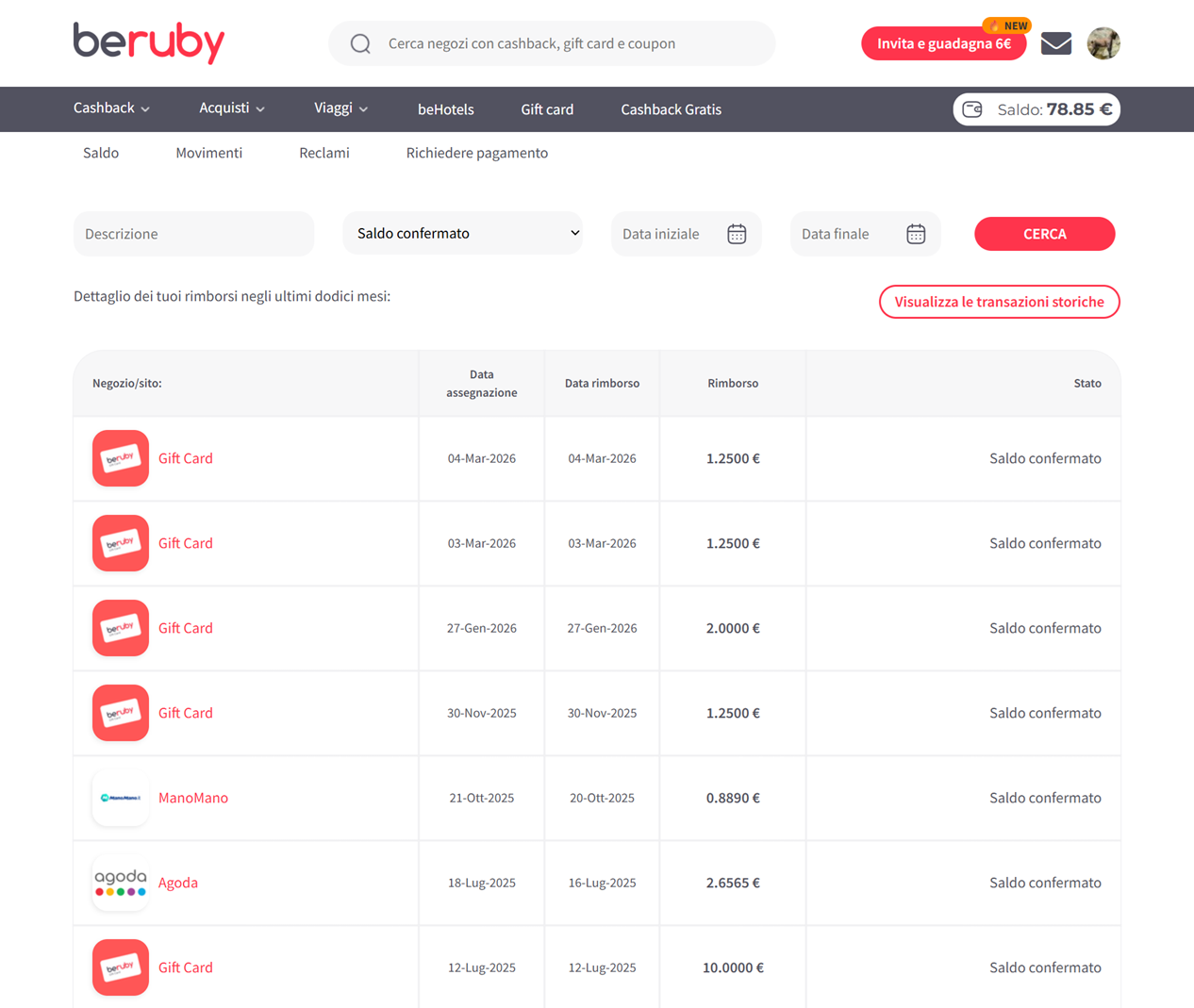
Task: Switch to the Movimenti tab
Action: pos(208,153)
